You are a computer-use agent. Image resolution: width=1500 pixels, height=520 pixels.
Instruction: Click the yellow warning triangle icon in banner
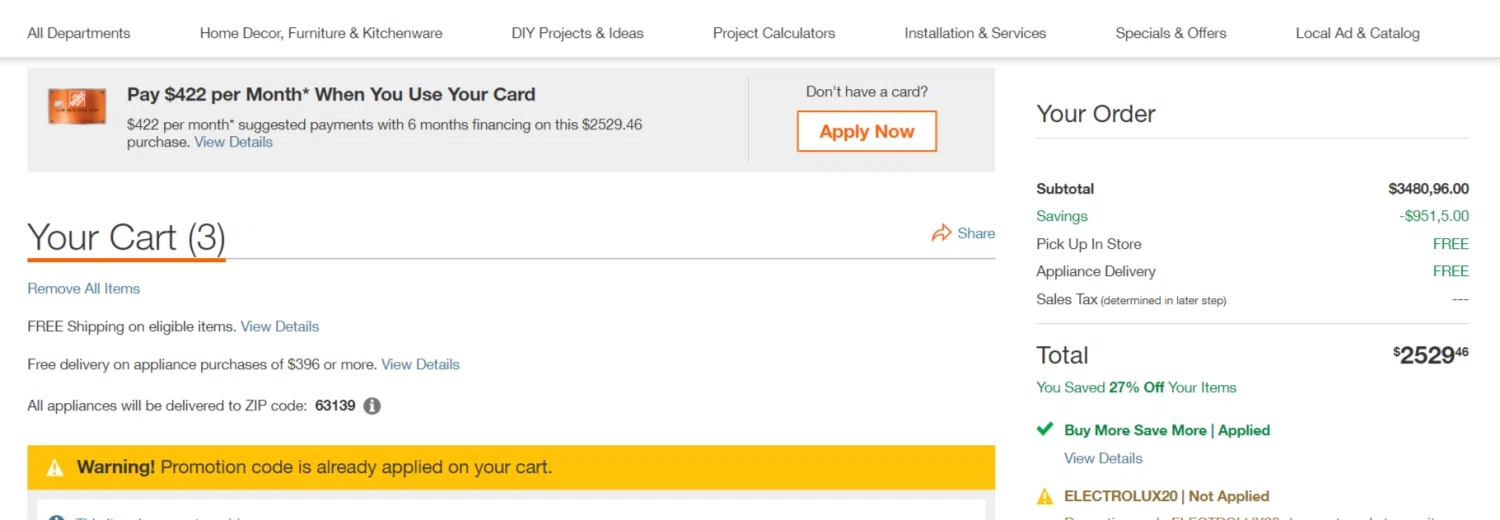55,467
